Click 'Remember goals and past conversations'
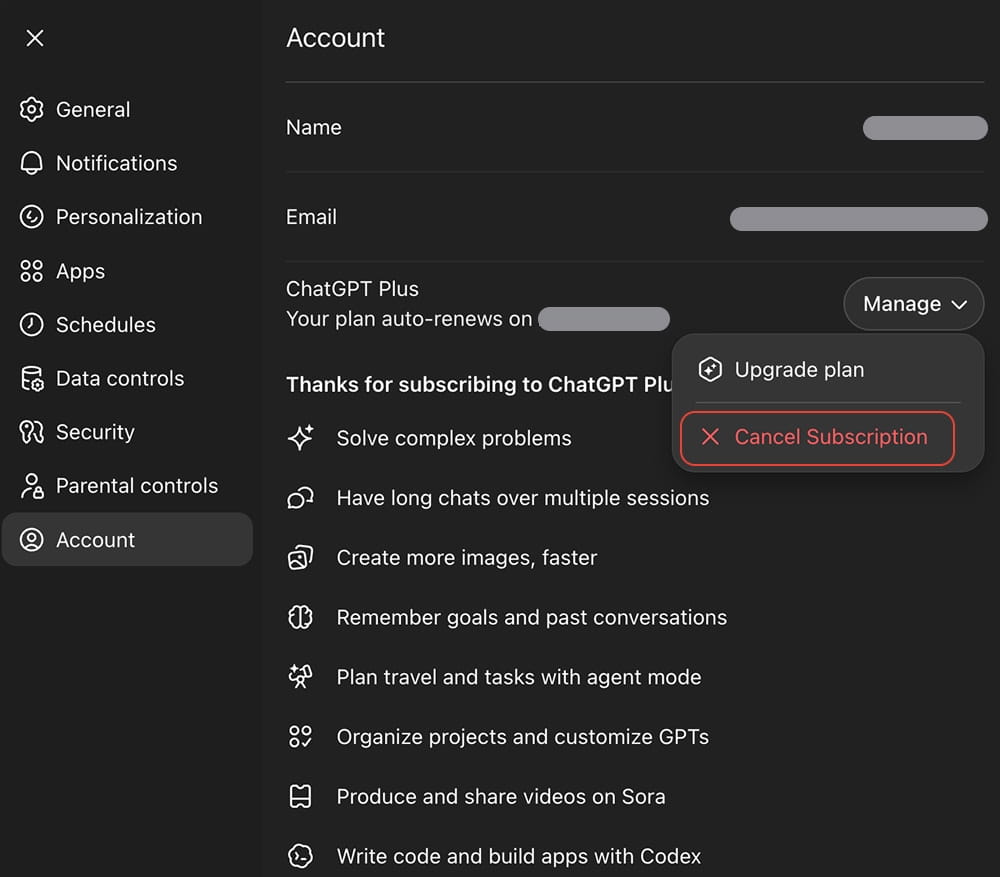The image size is (1000, 877). 531,617
